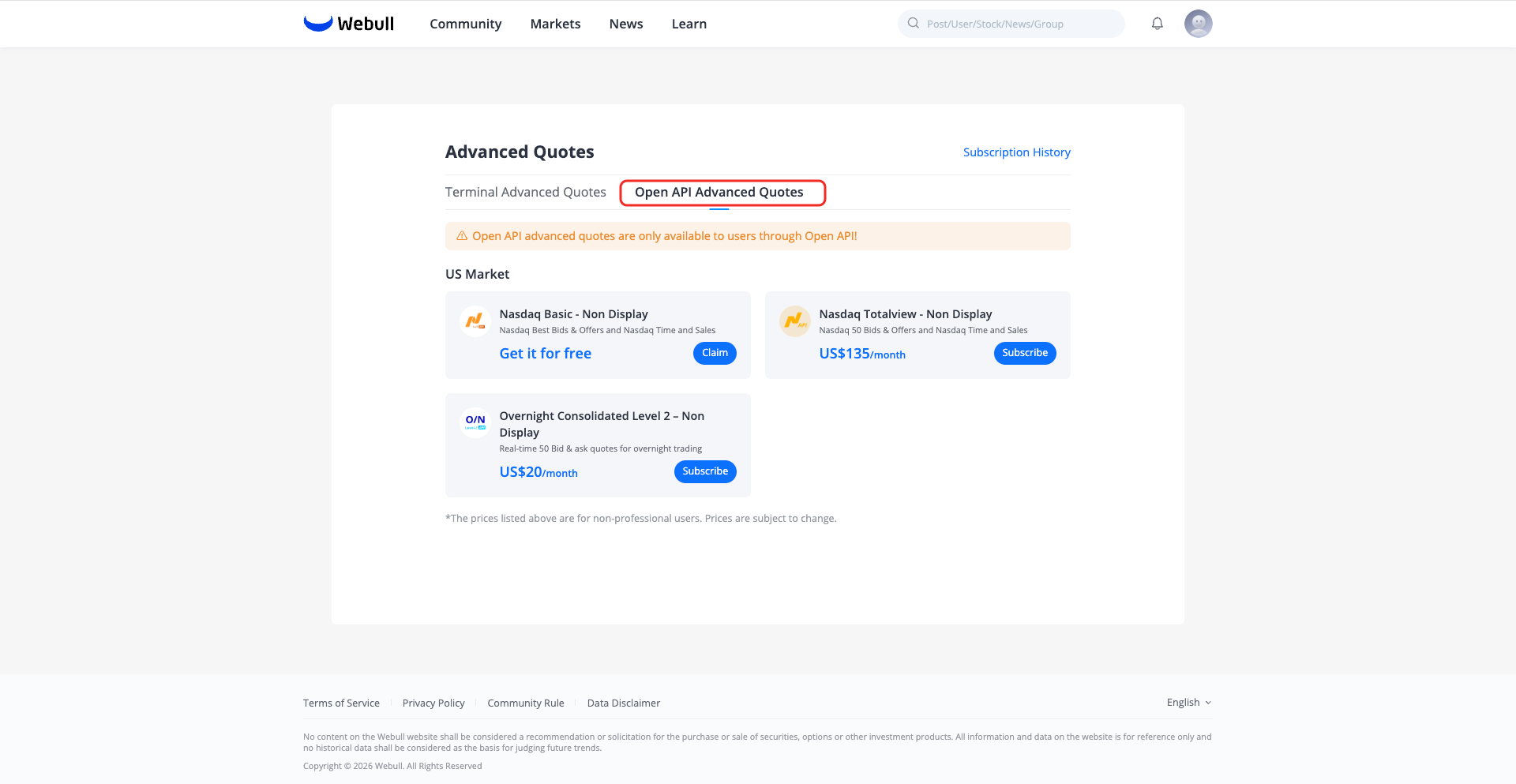Click the warning triangle in notice banner

(x=462, y=236)
